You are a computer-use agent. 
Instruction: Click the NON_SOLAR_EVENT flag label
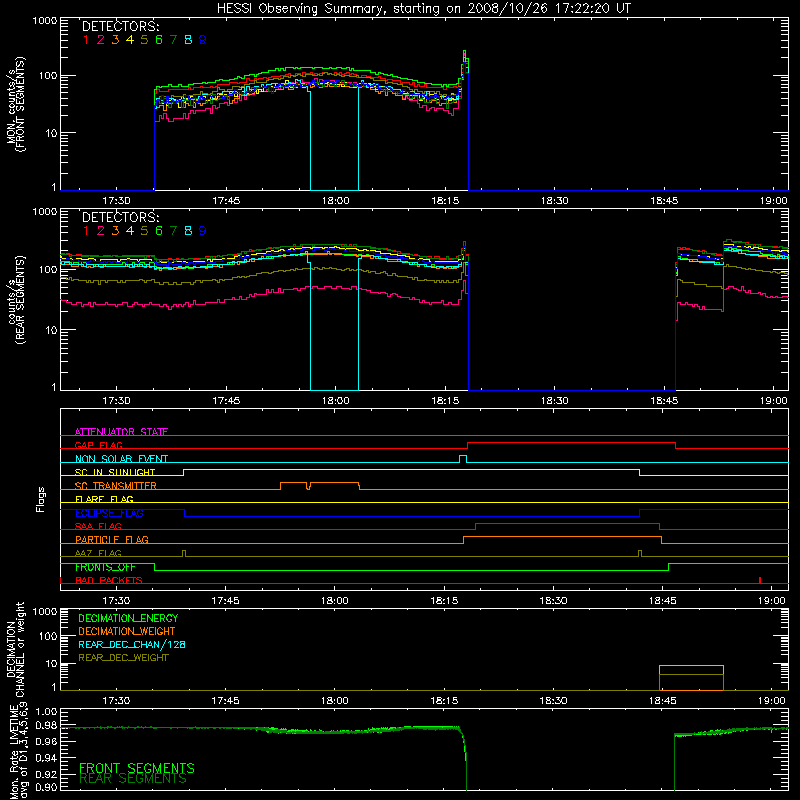click(121, 459)
